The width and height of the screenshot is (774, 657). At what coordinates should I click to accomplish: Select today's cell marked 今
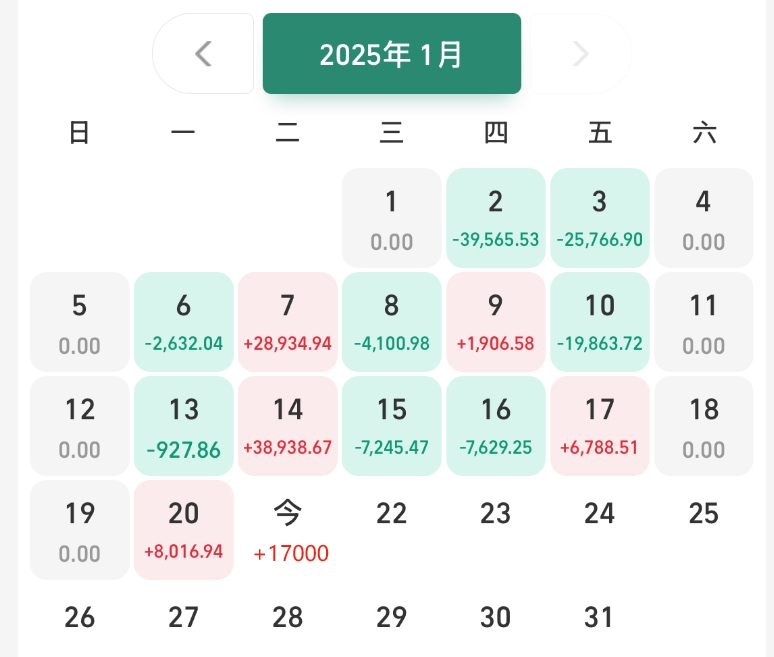click(x=288, y=530)
